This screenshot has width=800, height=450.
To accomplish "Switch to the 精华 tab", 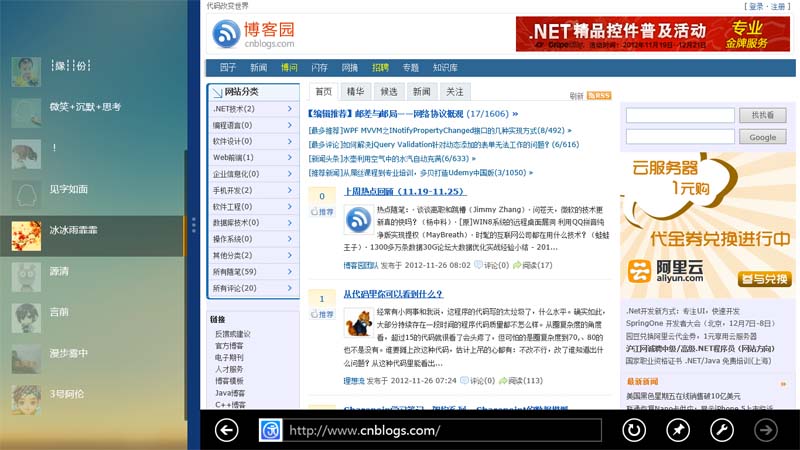I will coord(355,92).
